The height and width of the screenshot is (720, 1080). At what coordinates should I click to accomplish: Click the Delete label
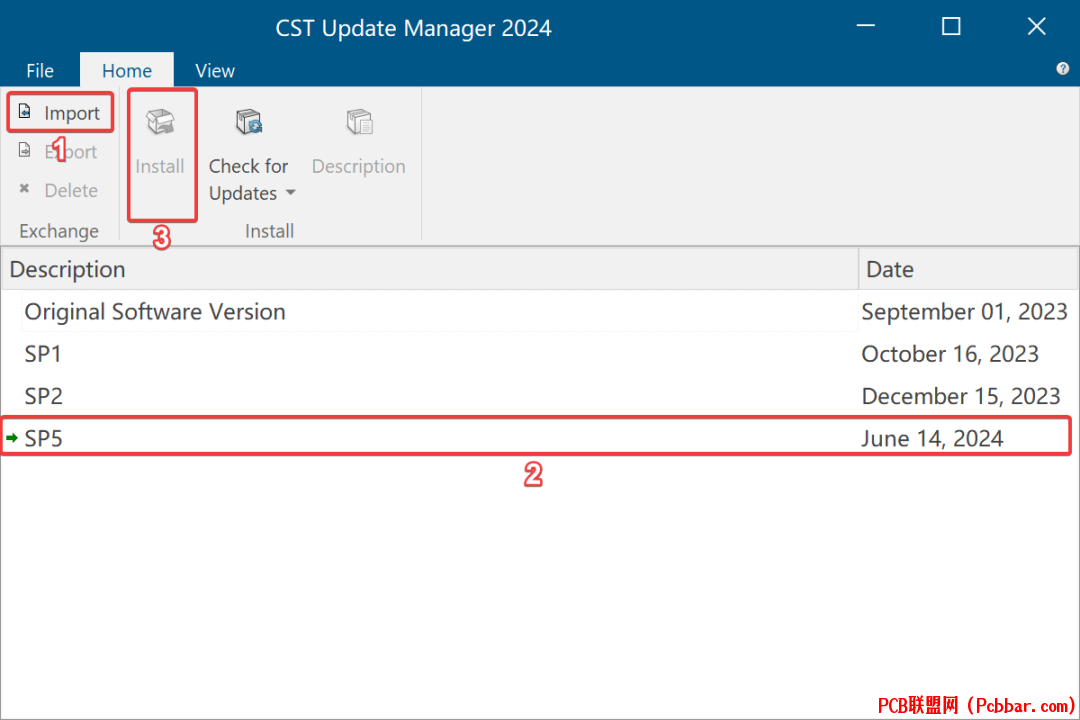coord(71,190)
